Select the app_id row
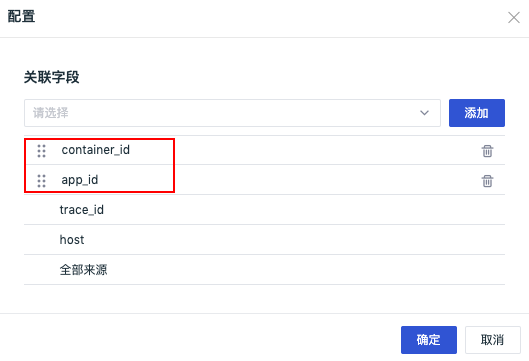Image resolution: width=529 pixels, height=361 pixels. 264,180
